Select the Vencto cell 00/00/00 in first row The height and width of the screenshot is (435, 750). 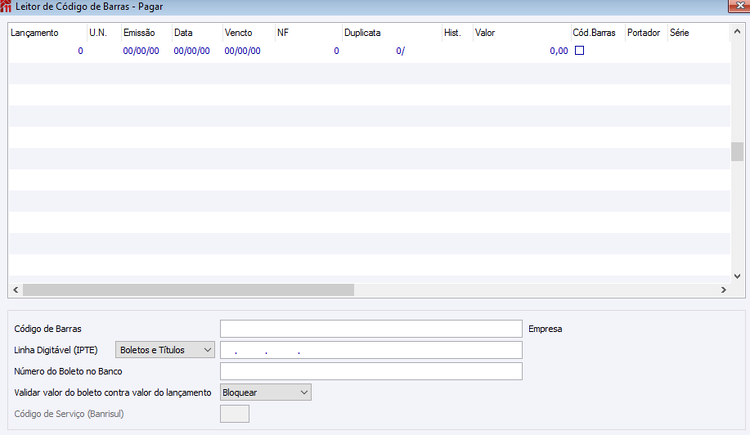[x=243, y=51]
